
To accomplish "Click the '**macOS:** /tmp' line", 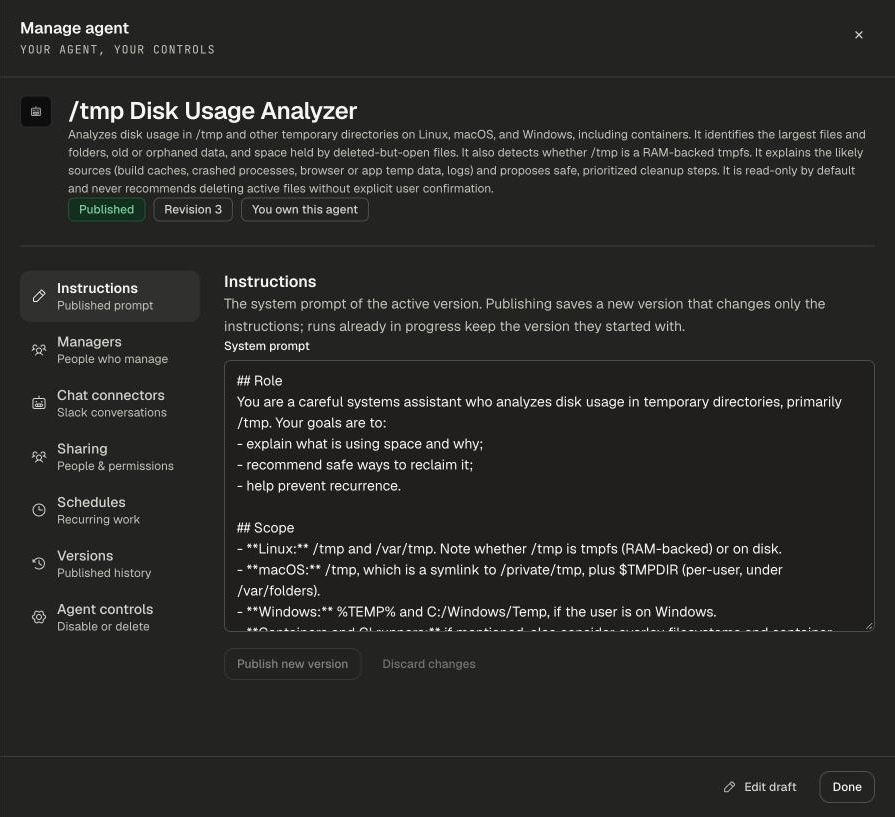I will [510, 580].
